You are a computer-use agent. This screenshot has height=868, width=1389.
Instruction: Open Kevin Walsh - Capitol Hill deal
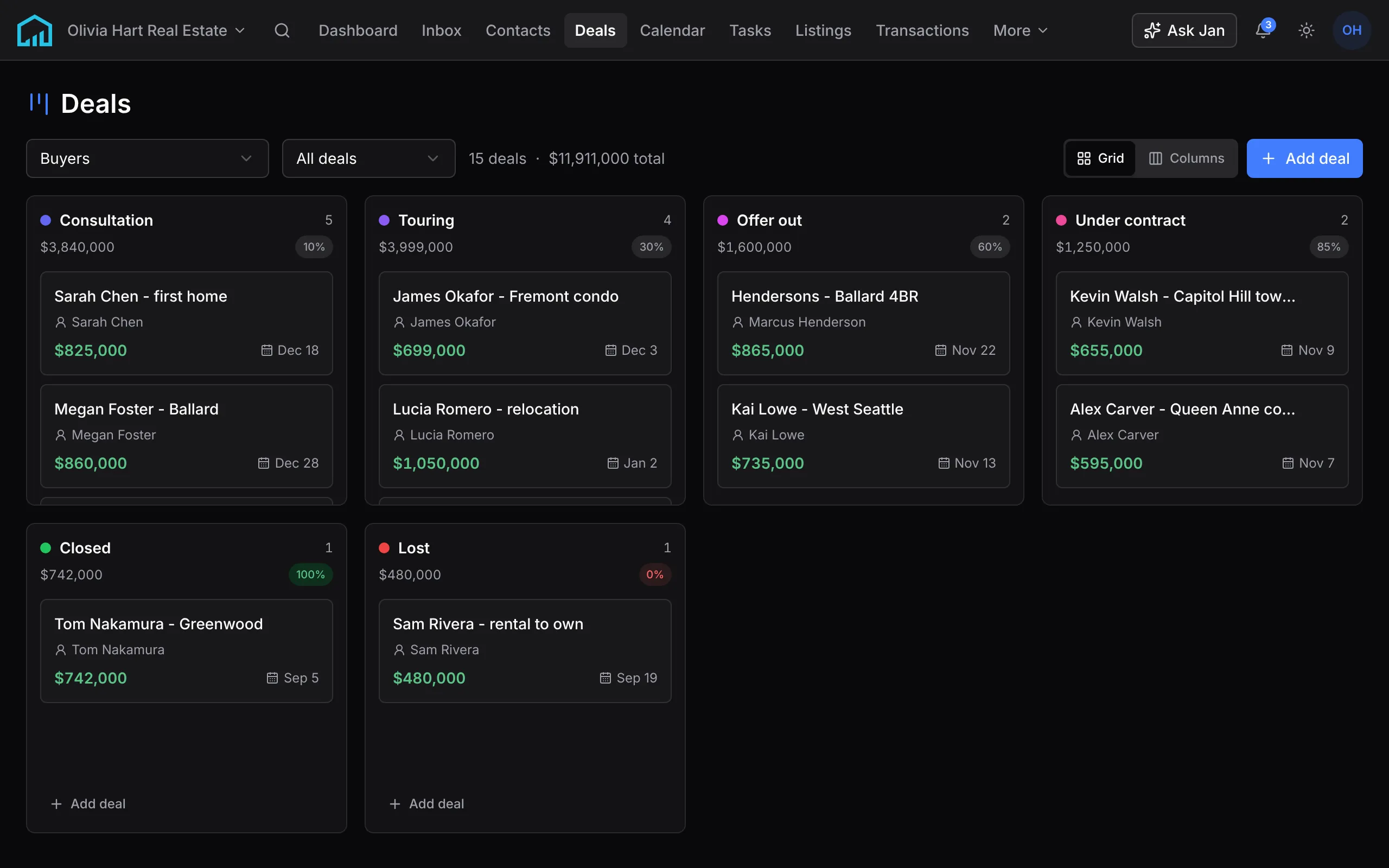1202,323
